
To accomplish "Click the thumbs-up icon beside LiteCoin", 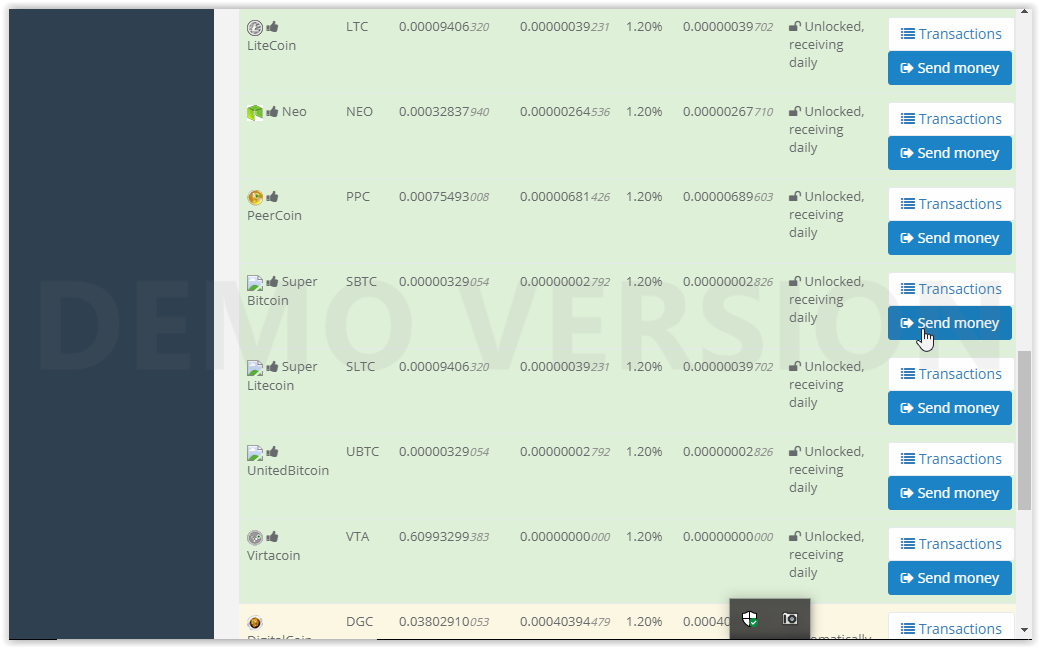I will [272, 27].
